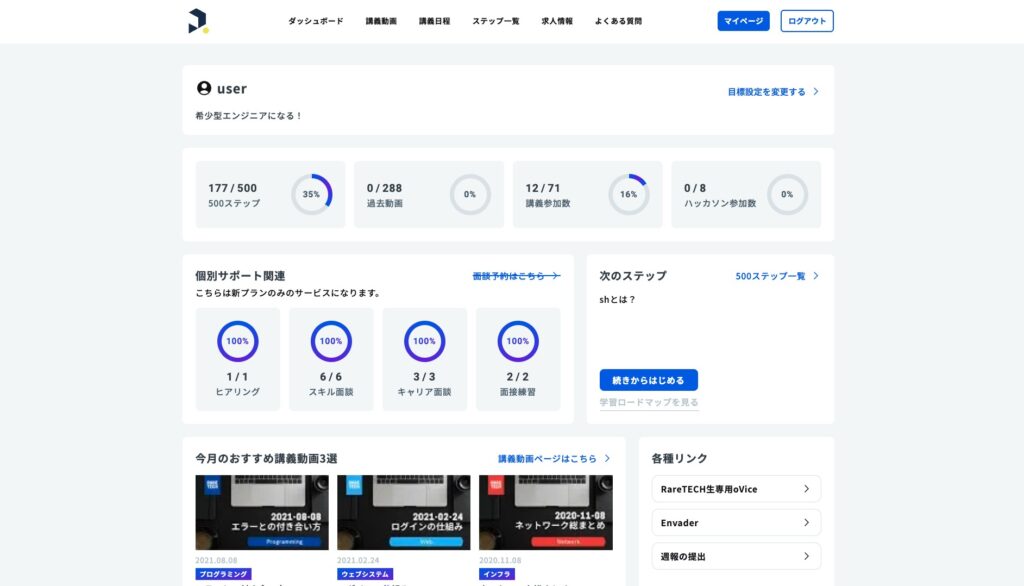Expand the Envader link arrow
Screen dimensions: 1024x586
pyautogui.click(x=806, y=523)
